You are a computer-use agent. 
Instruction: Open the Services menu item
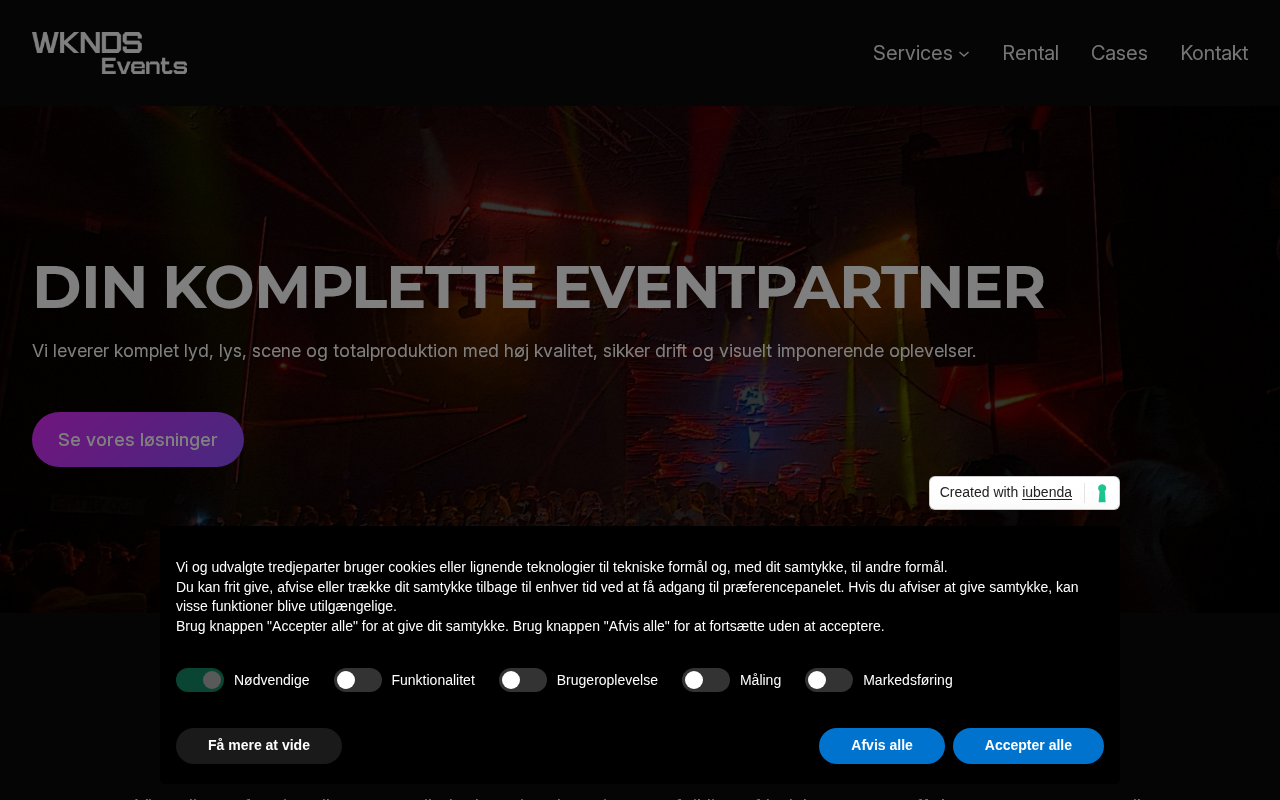pyautogui.click(x=913, y=53)
